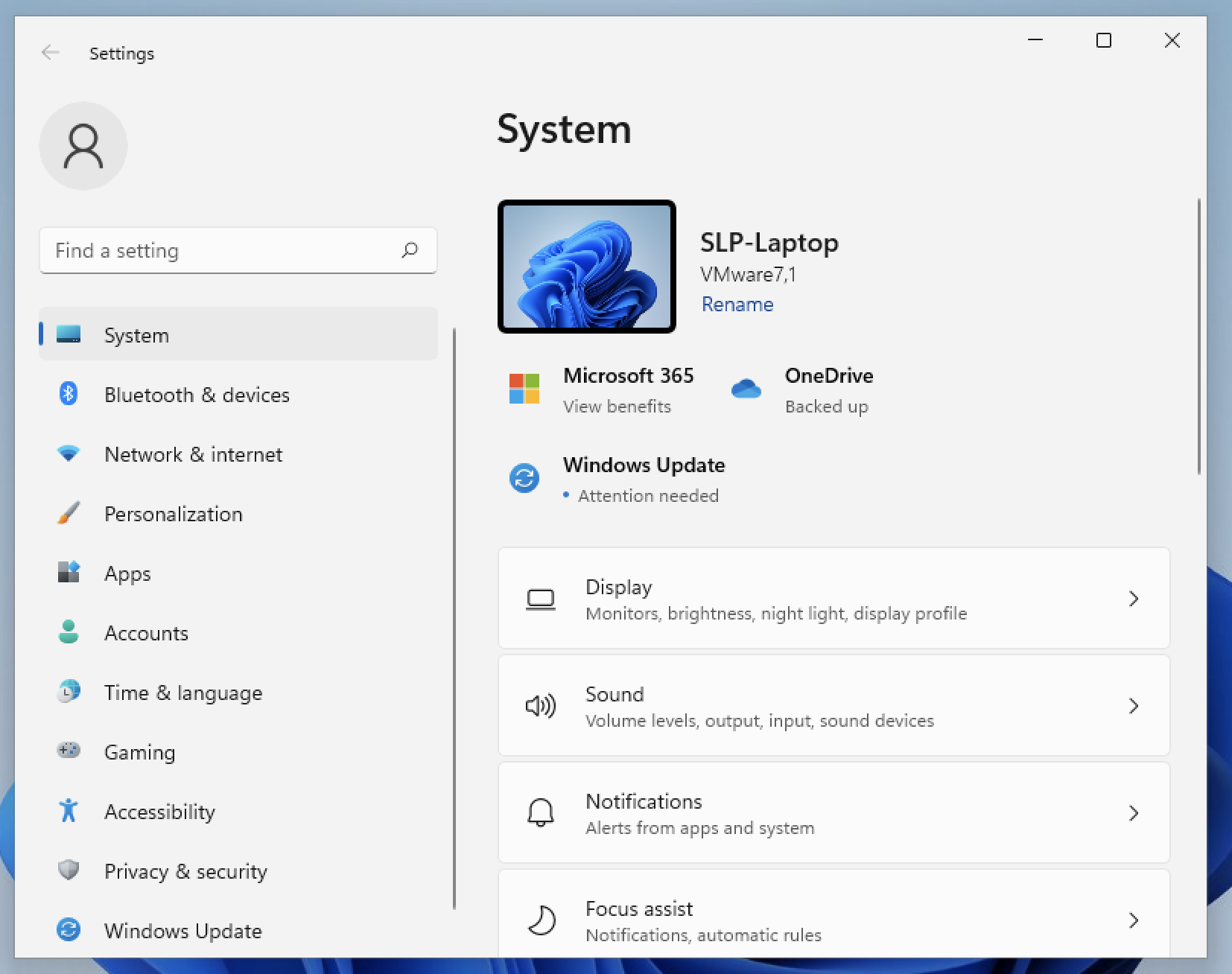
Task: Open Notifications via its chevron arrow
Action: point(1134,813)
